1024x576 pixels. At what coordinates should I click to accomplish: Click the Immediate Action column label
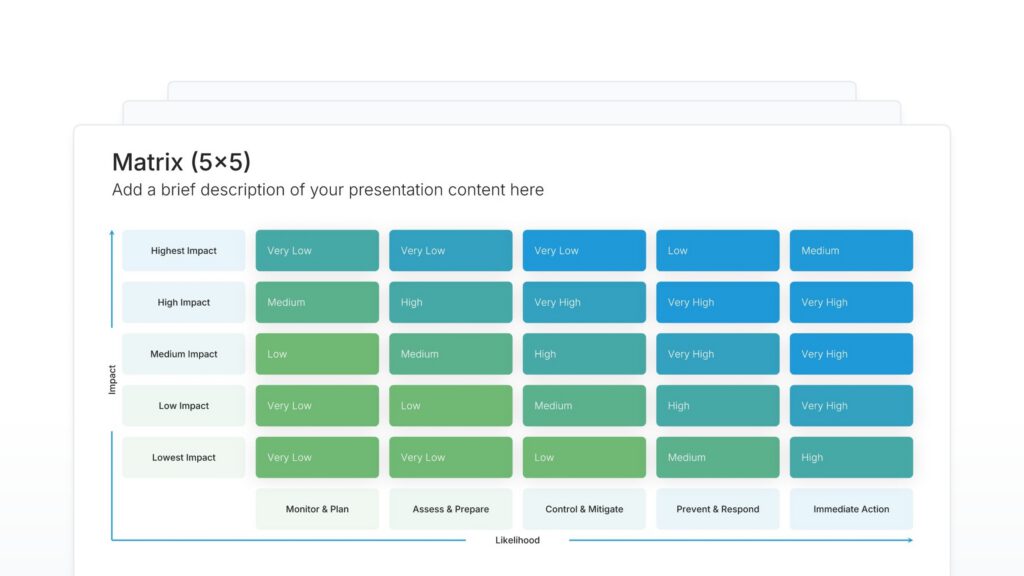[851, 509]
